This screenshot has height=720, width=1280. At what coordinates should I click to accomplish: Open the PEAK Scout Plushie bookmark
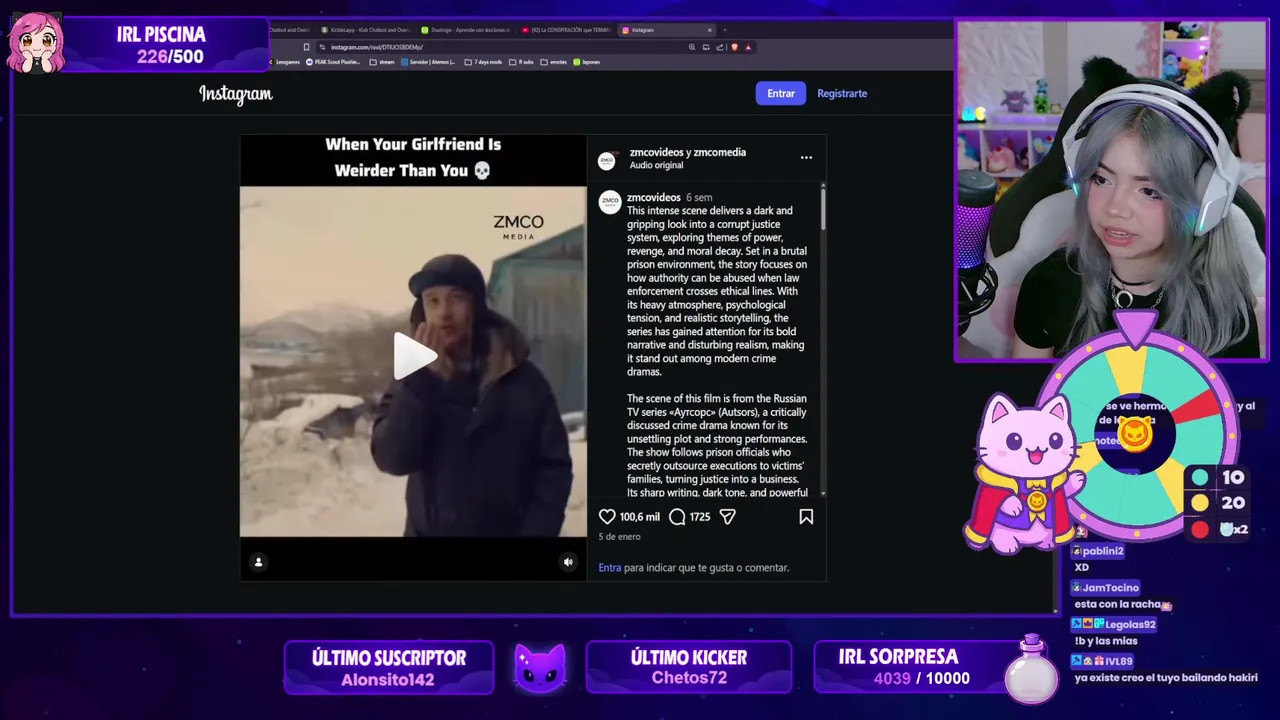pyautogui.click(x=333, y=62)
